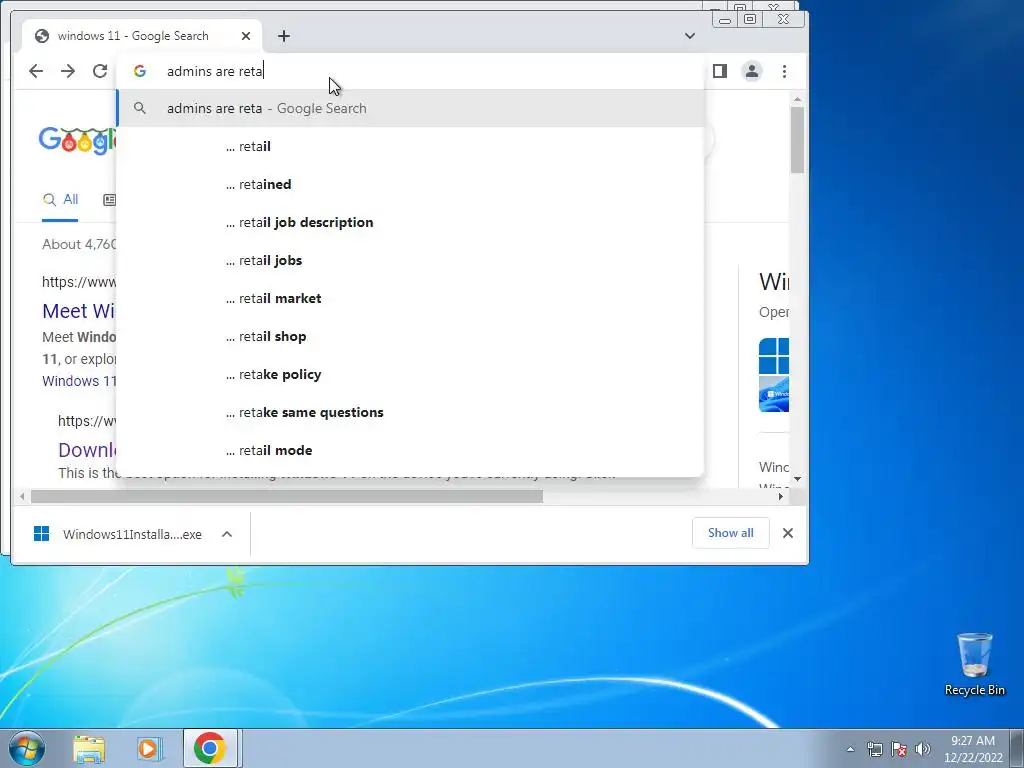
Task: Choose the 'retained' suggestion
Action: point(411,184)
